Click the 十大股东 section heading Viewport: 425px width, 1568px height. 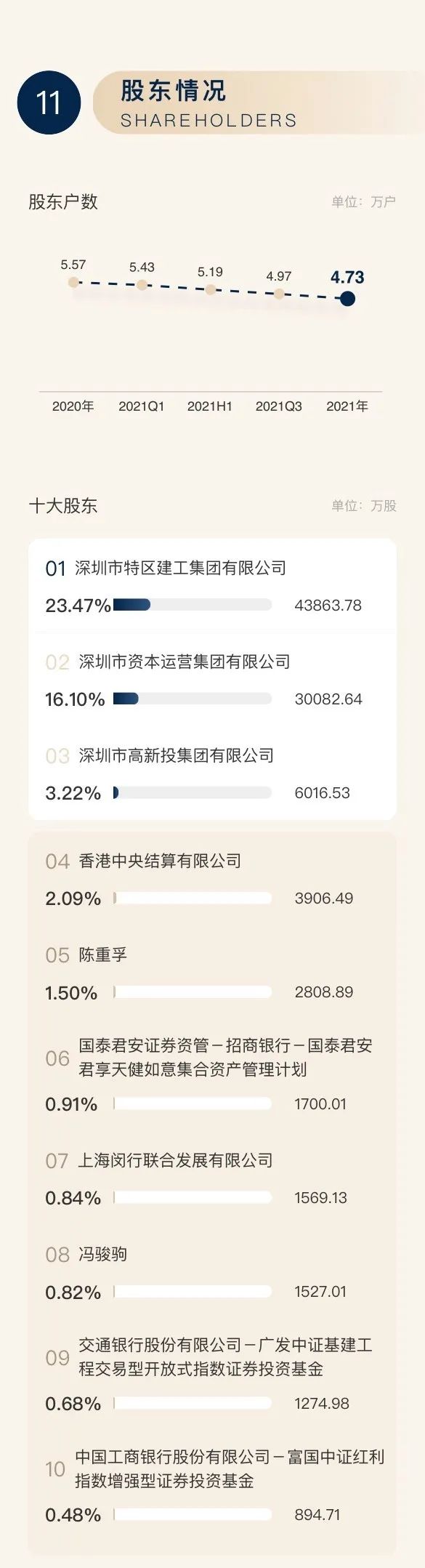click(63, 506)
